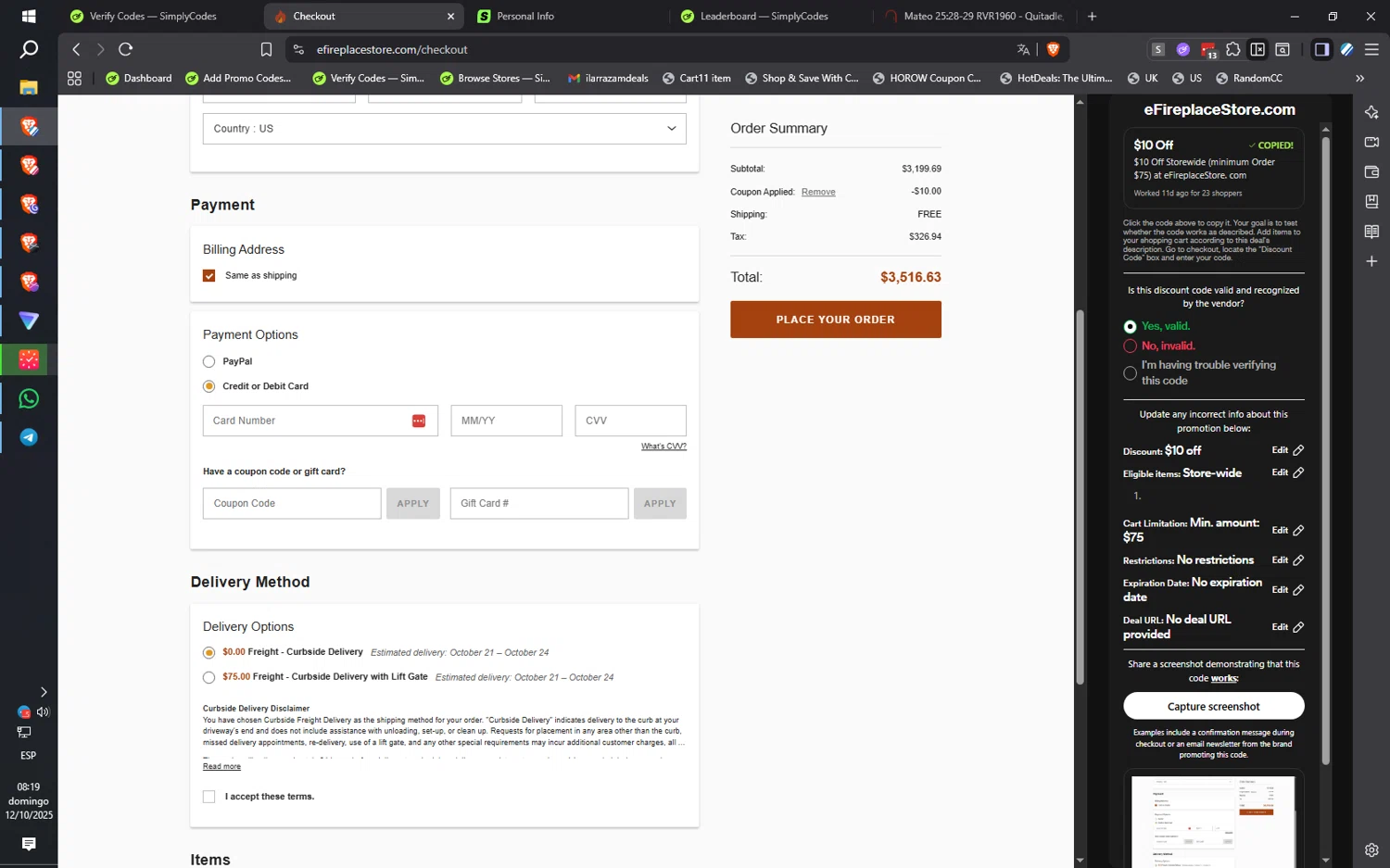The width and height of the screenshot is (1390, 868).
Task: Open the extensions puzzle icon
Action: [x=1232, y=49]
